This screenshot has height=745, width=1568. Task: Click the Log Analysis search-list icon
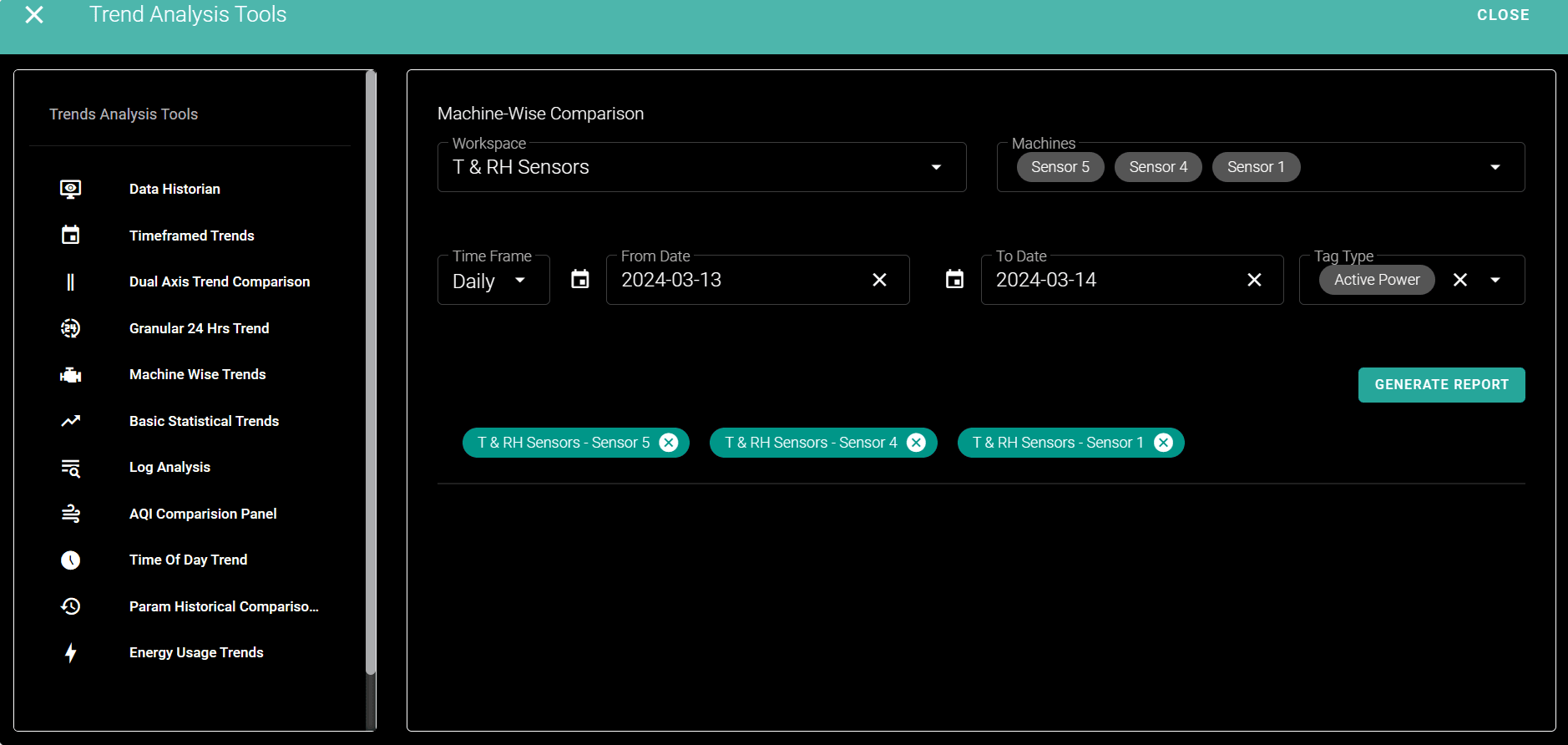[x=71, y=468]
